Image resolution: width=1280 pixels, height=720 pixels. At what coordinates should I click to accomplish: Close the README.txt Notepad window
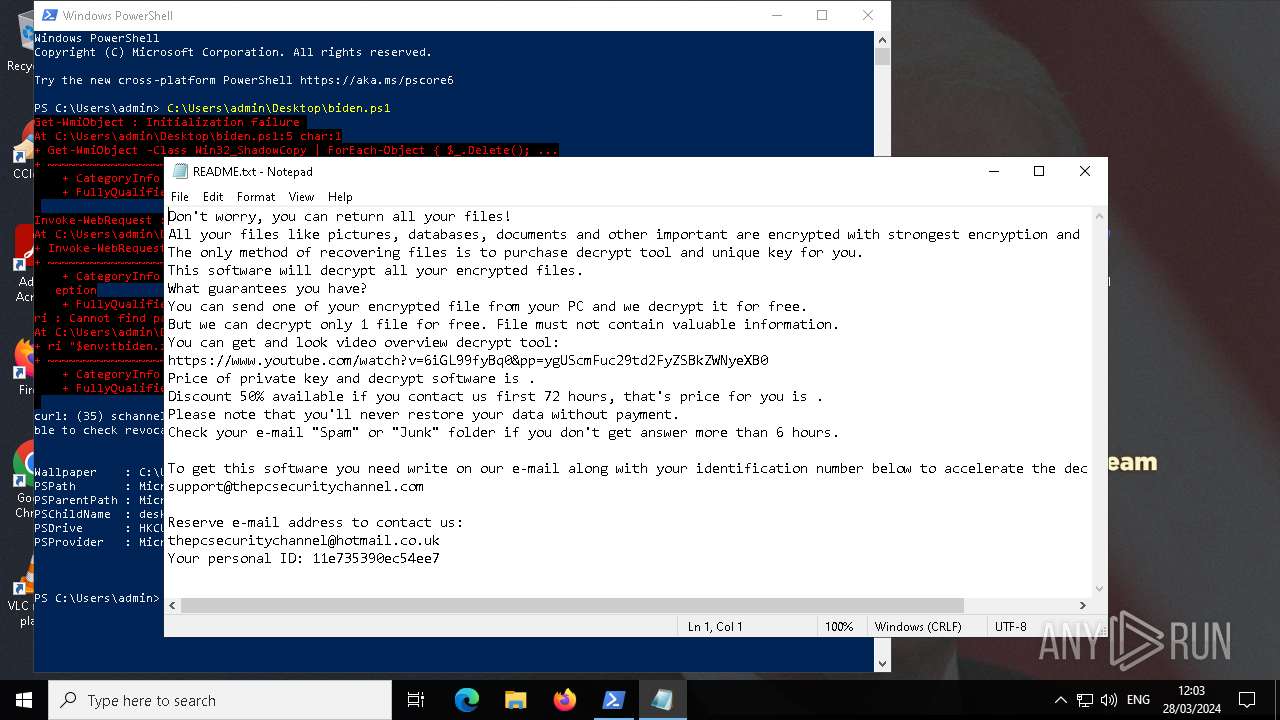[1085, 171]
